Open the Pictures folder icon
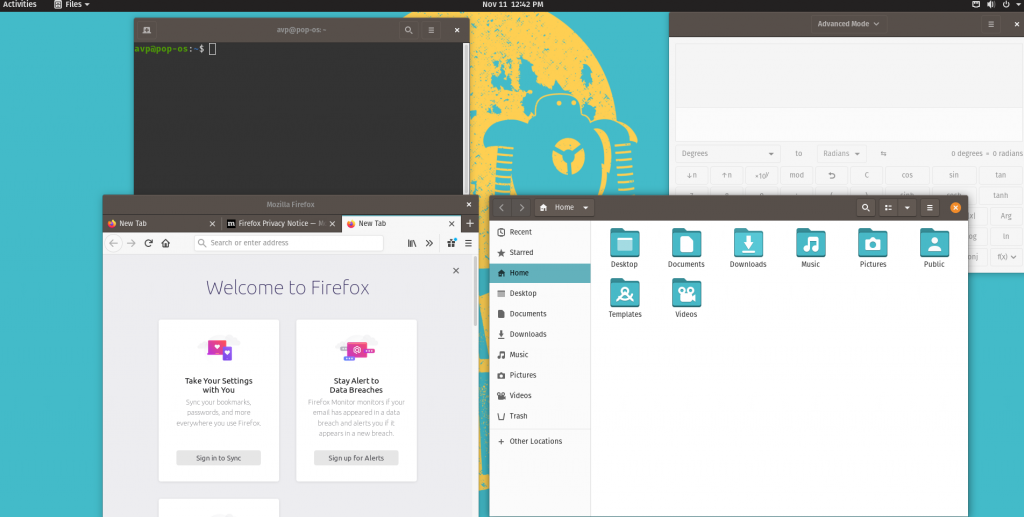 (872, 242)
